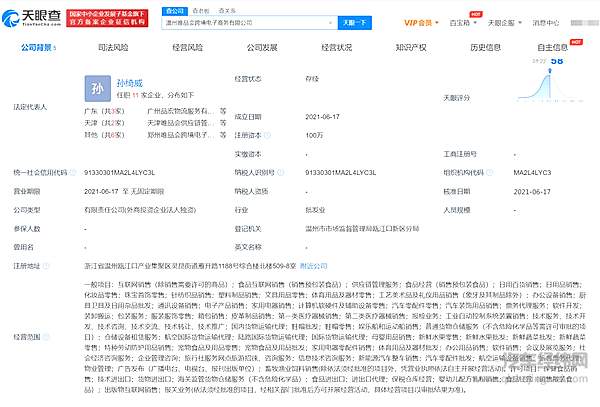This screenshot has width=600, height=407.
Task: Open the red official credit agency banner
Action: (107, 18)
